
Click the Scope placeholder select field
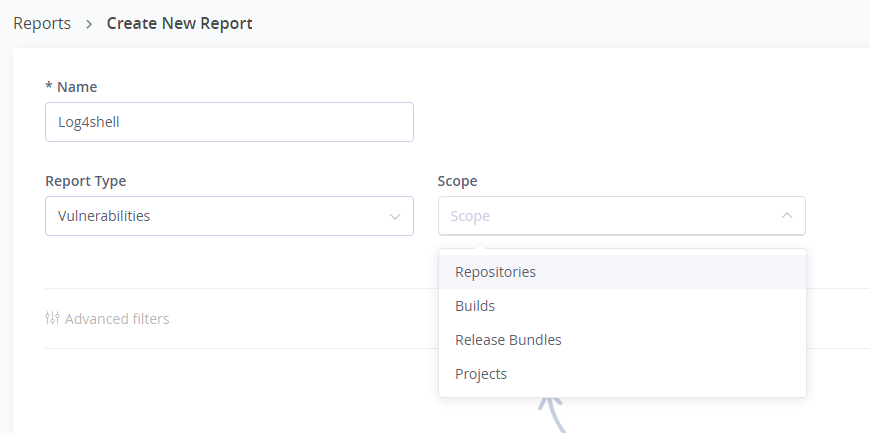[600, 216]
